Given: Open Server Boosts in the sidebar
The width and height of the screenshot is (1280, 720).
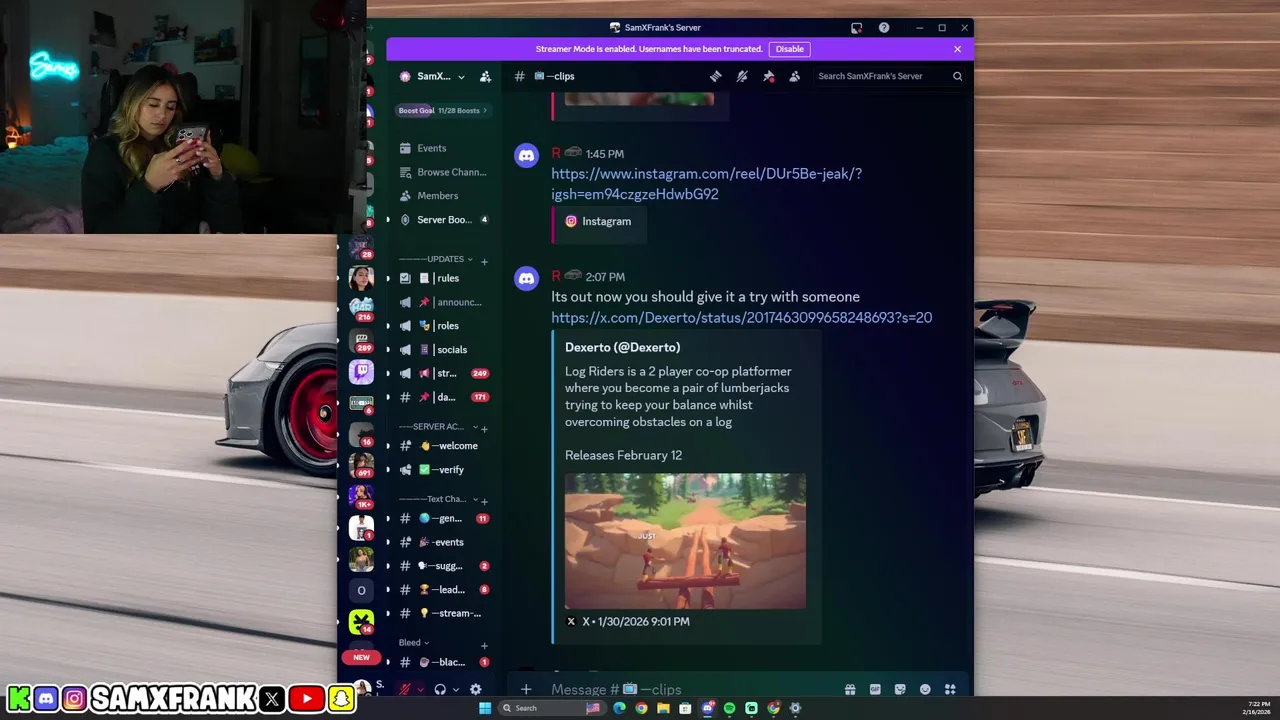Looking at the screenshot, I should coord(444,220).
